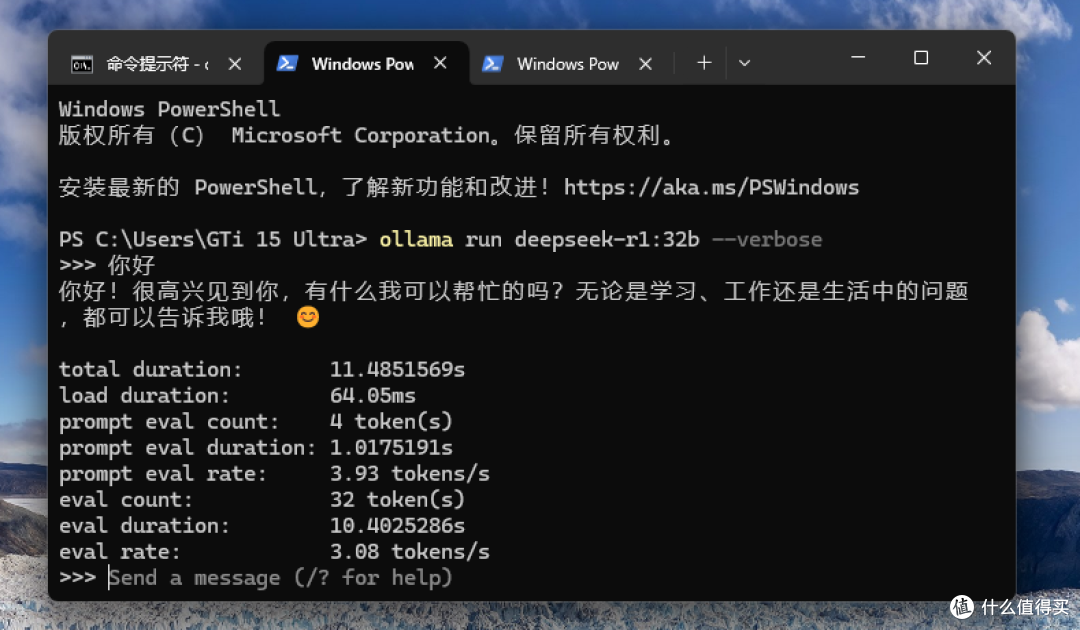The image size is (1080, 630).
Task: Maximize the terminal window
Action: (921, 58)
